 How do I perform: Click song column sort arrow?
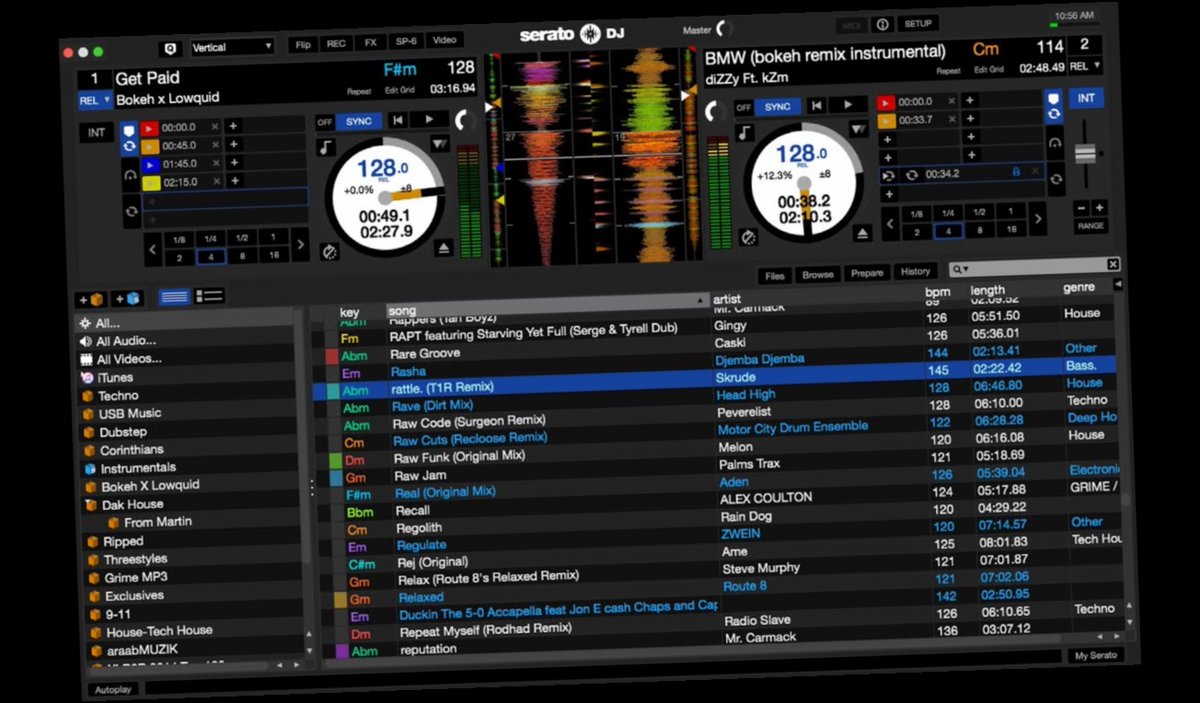pyautogui.click(x=700, y=301)
